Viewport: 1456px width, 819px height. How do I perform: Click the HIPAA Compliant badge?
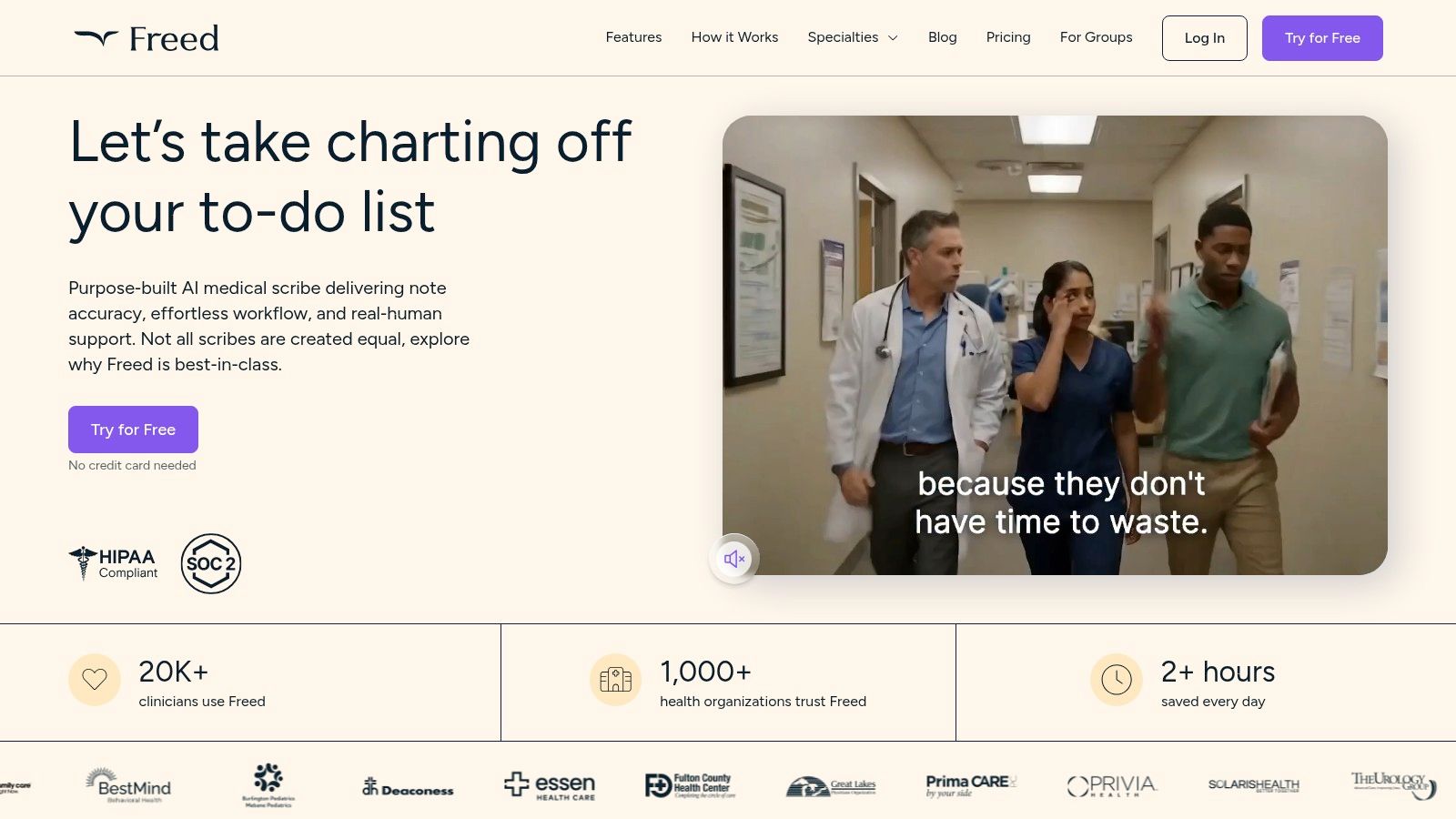114,563
